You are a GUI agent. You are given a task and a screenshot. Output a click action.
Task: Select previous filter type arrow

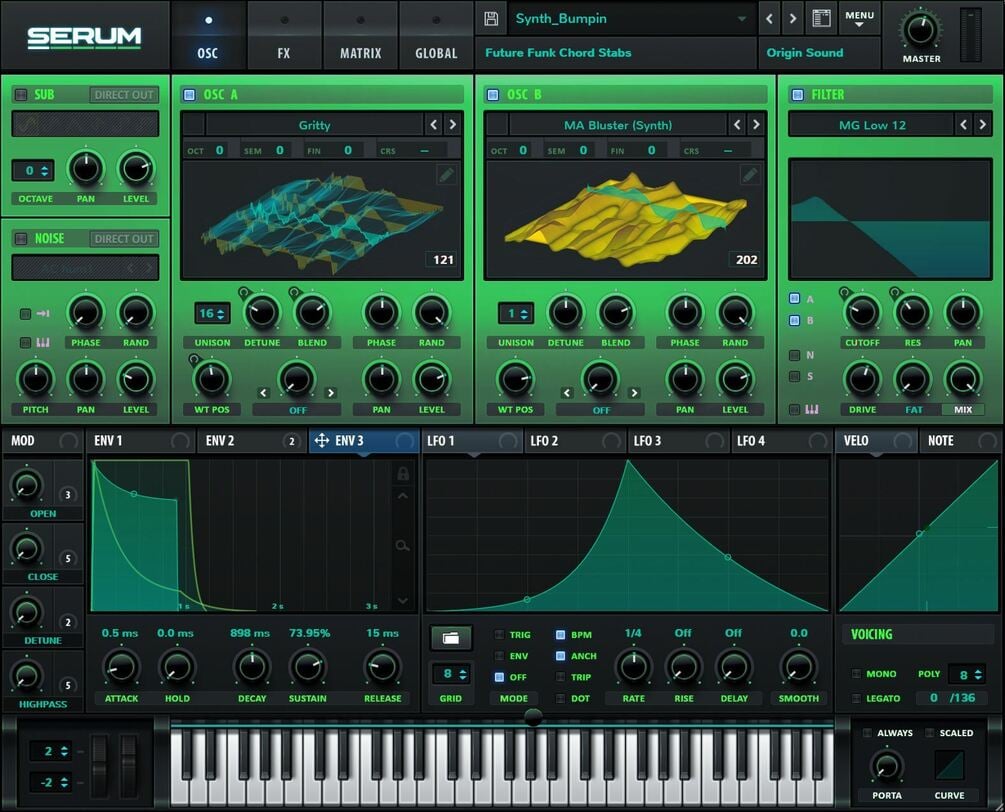click(x=963, y=124)
